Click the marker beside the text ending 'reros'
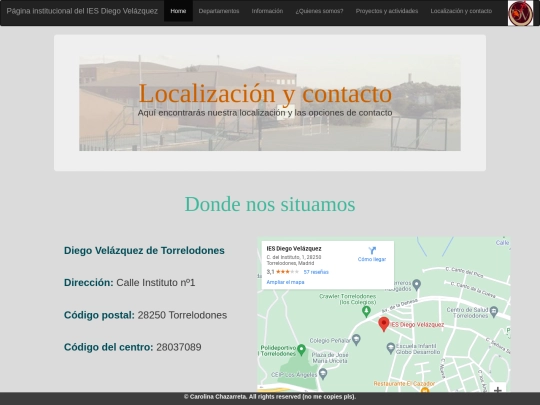 (x=417, y=285)
